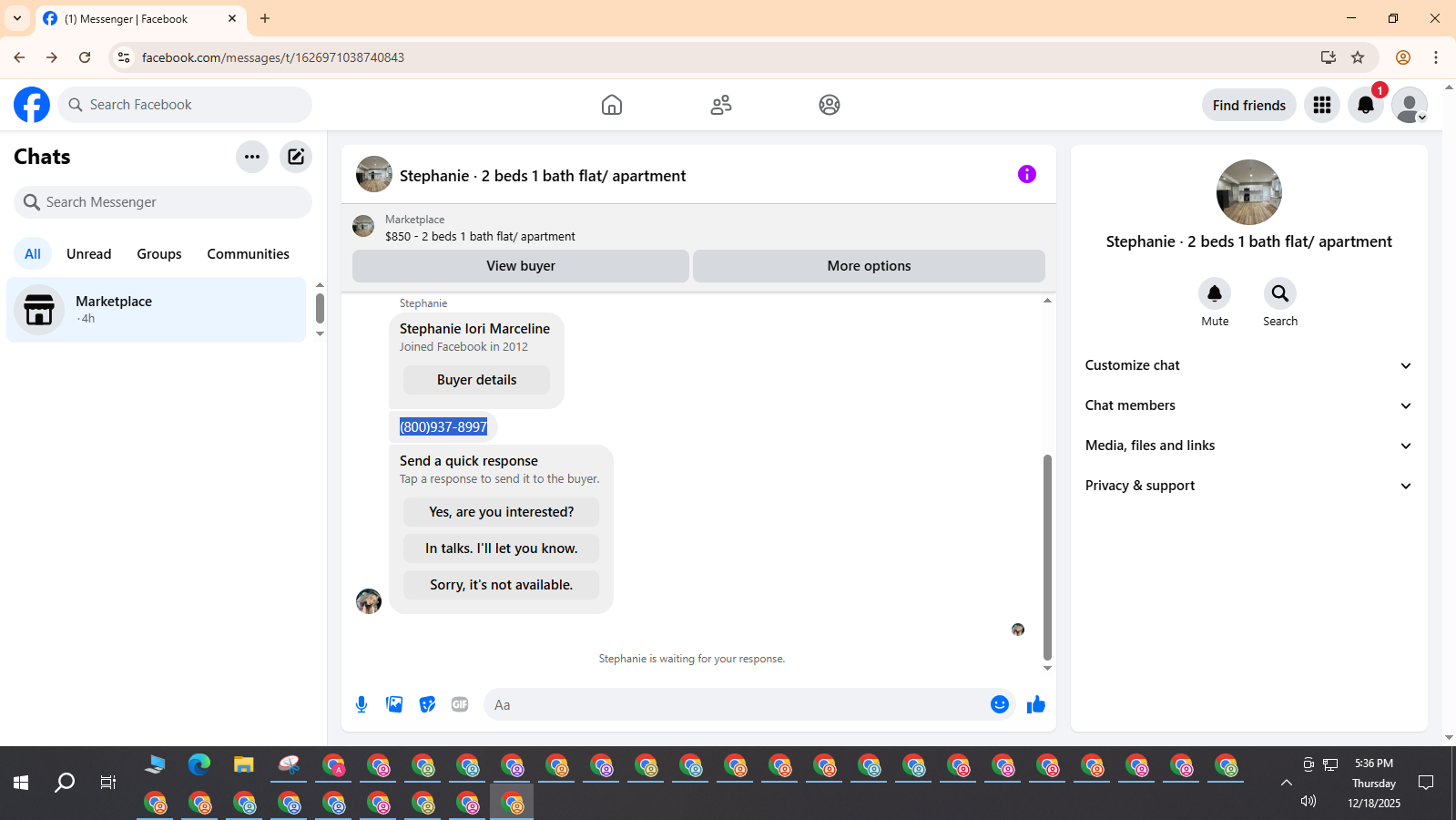This screenshot has height=820, width=1456.
Task: Open Windows Start menu
Action: pyautogui.click(x=21, y=783)
